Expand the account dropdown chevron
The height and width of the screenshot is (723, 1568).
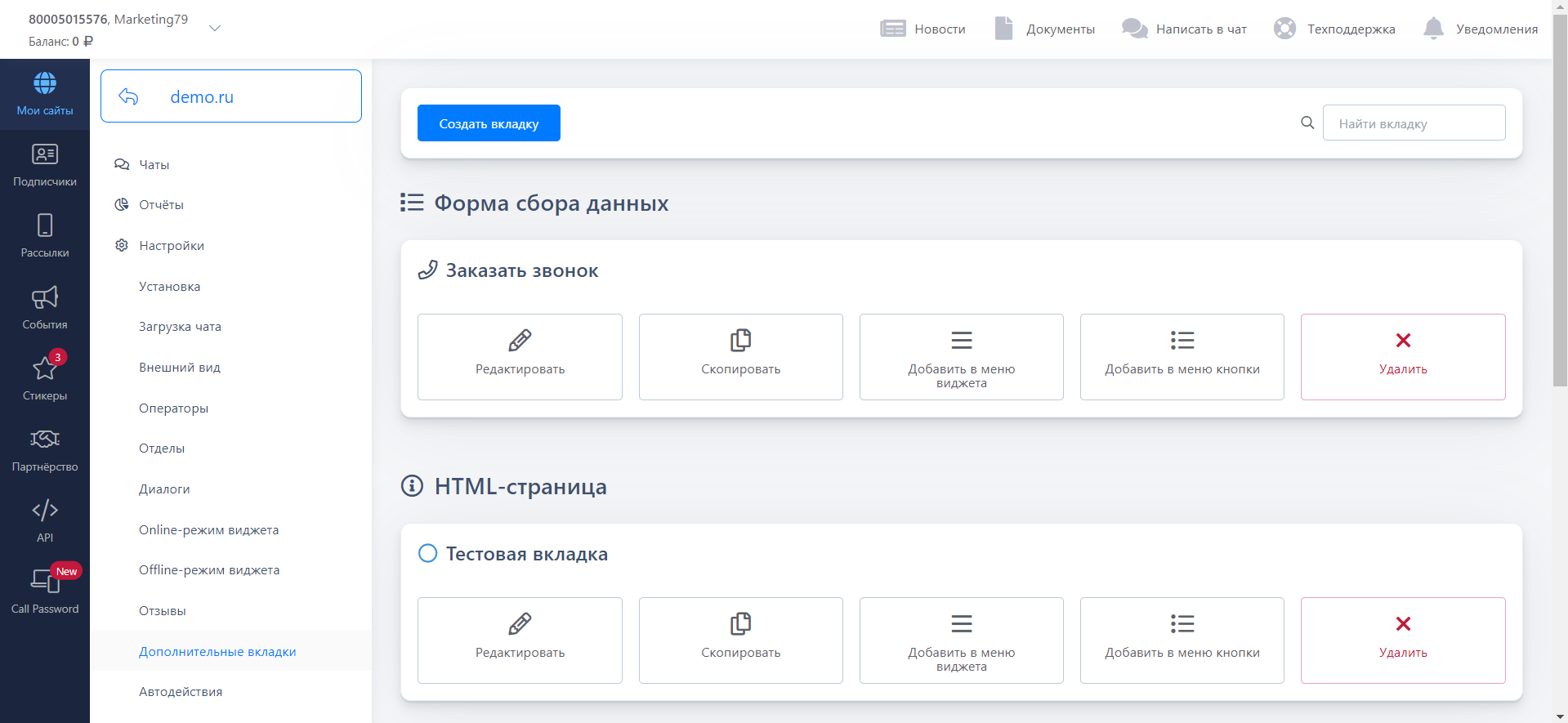click(x=215, y=29)
